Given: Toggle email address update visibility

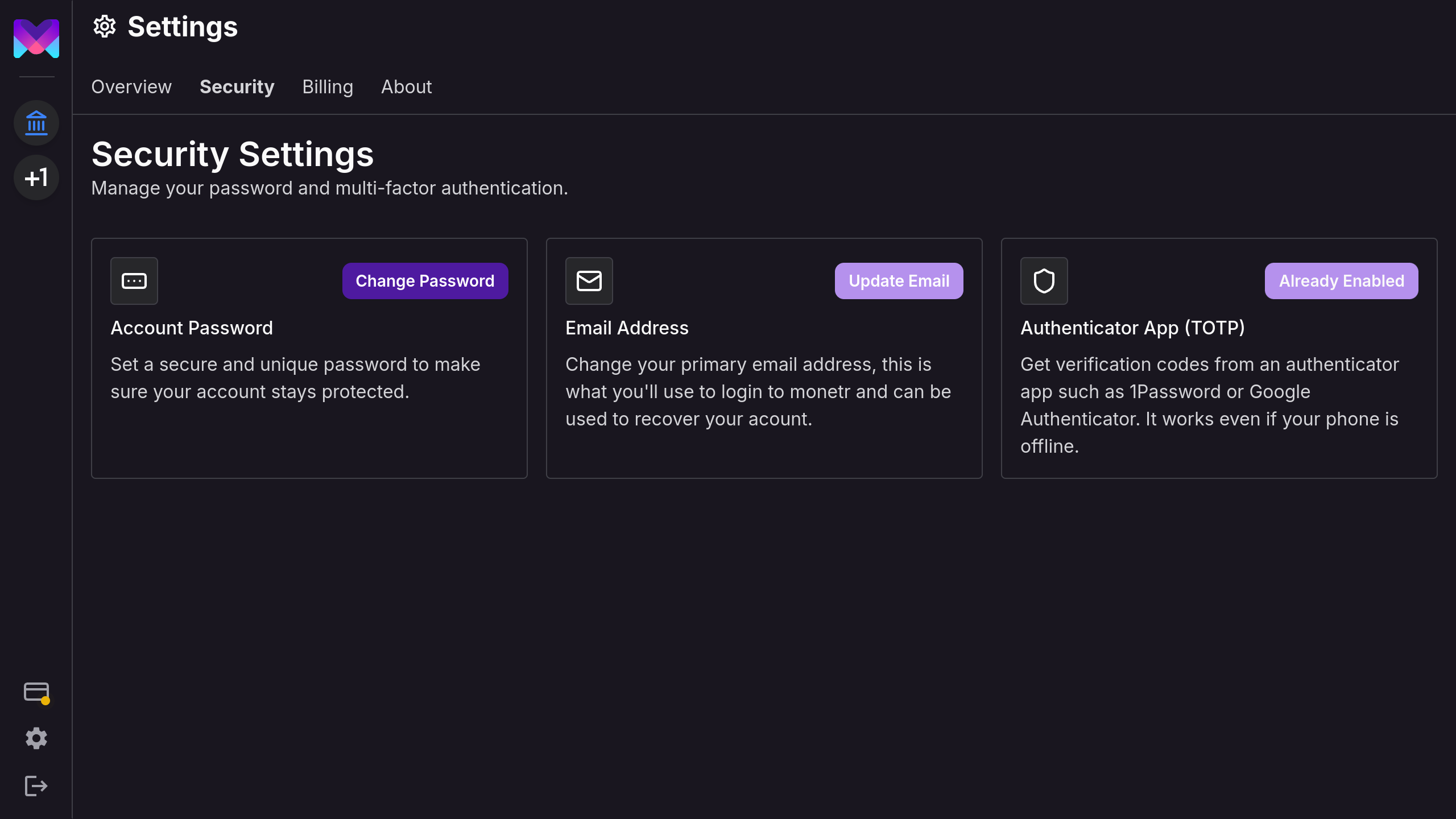Looking at the screenshot, I should (899, 280).
